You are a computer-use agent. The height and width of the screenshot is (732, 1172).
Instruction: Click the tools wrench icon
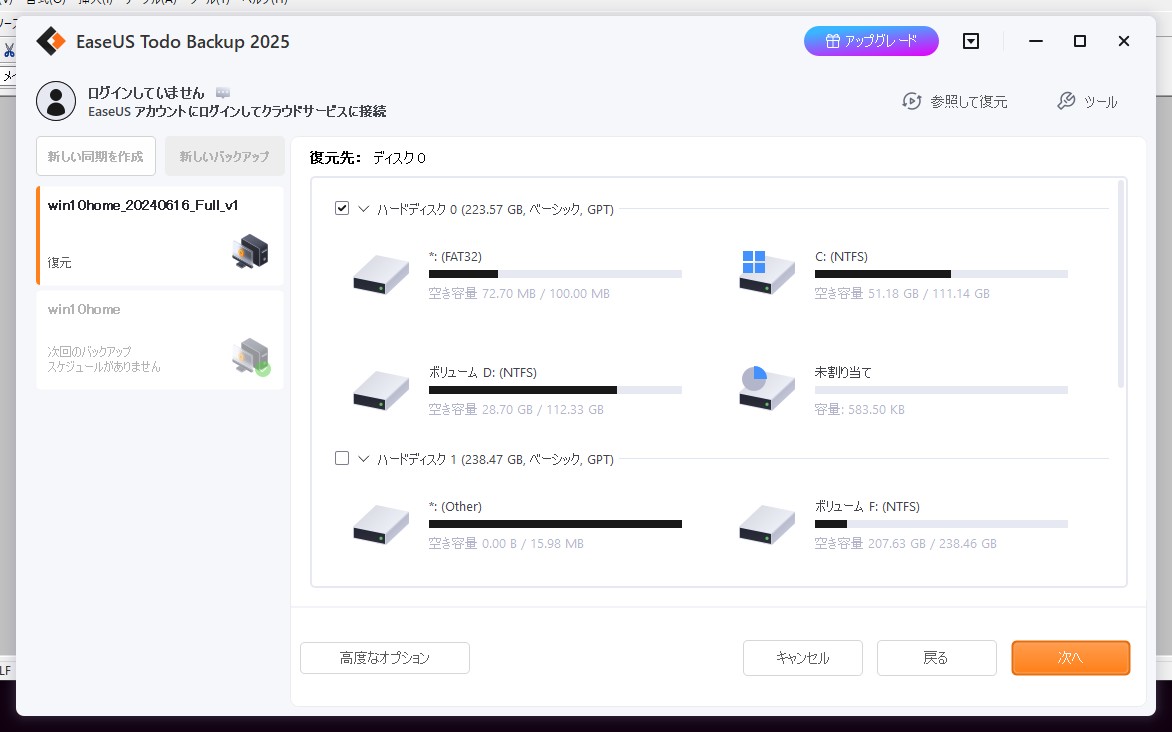1066,101
